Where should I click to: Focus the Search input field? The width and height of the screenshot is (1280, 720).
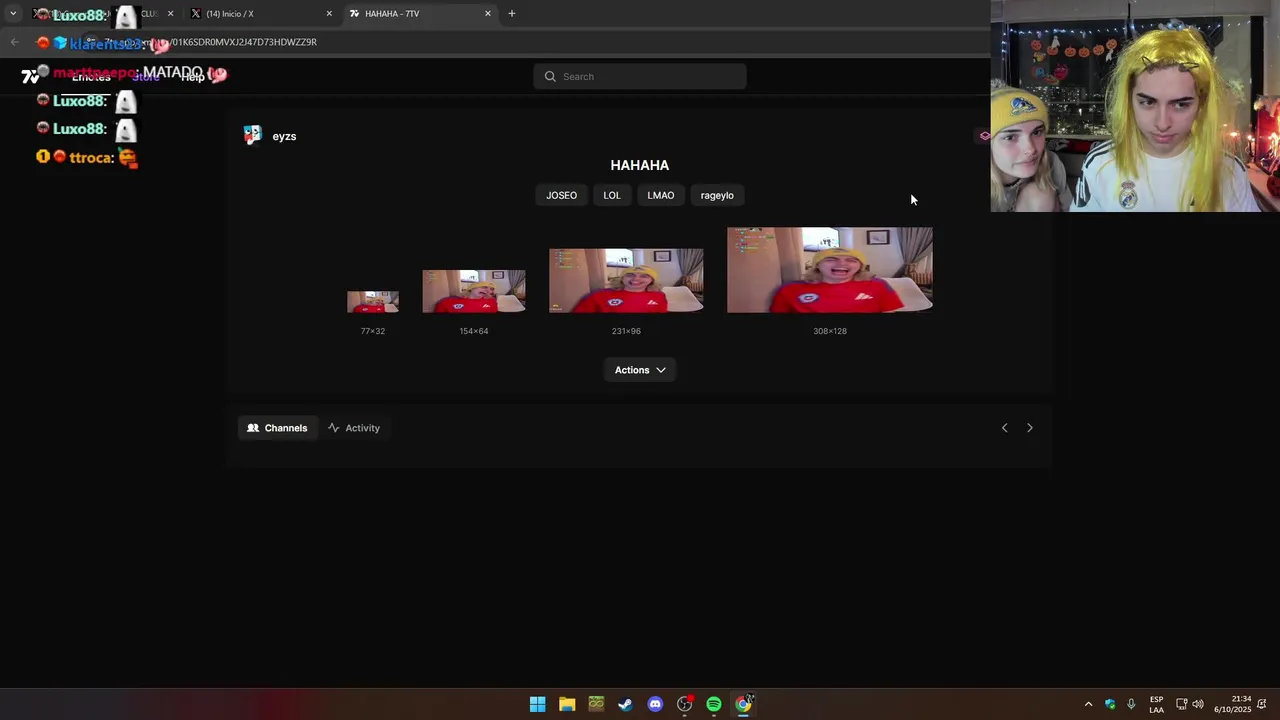coord(640,76)
